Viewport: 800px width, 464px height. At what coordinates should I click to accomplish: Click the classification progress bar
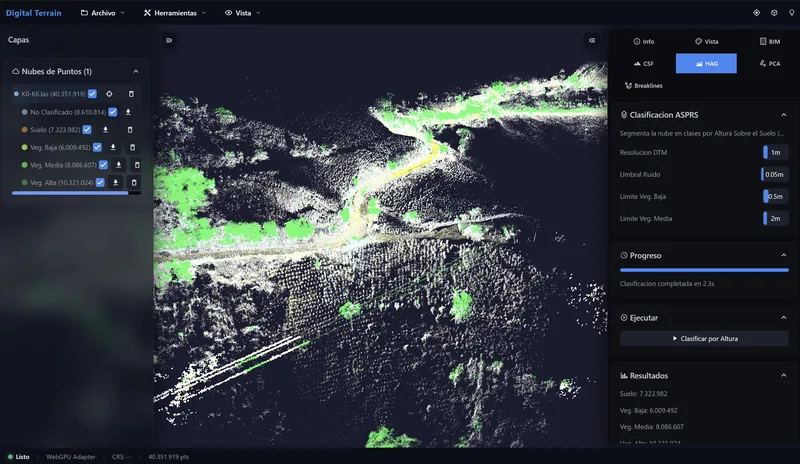tap(704, 270)
